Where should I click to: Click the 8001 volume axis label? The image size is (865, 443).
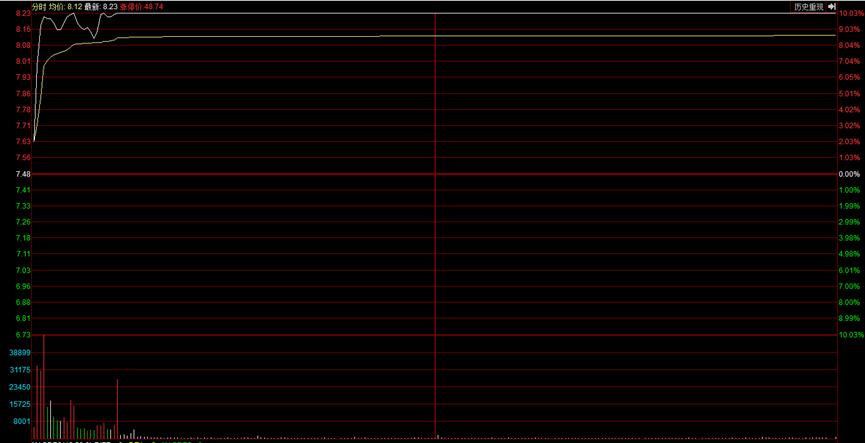22,421
